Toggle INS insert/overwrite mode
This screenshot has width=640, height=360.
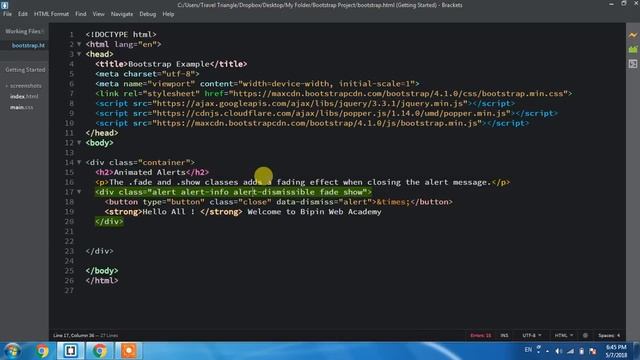coord(504,336)
